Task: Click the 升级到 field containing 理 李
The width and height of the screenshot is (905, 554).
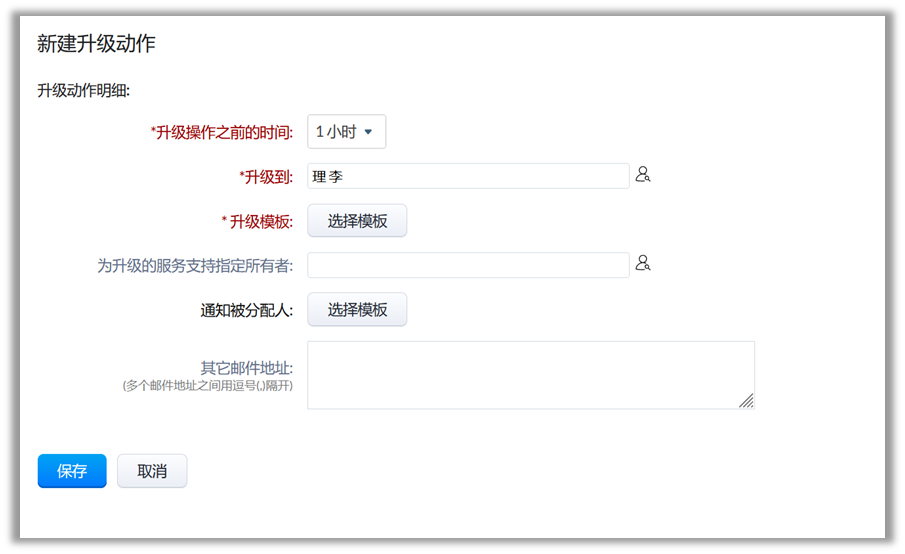Action: (468, 176)
